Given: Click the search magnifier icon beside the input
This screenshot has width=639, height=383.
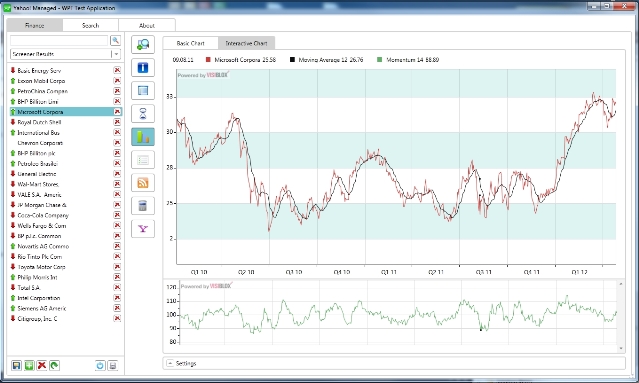Looking at the screenshot, I should (x=115, y=40).
